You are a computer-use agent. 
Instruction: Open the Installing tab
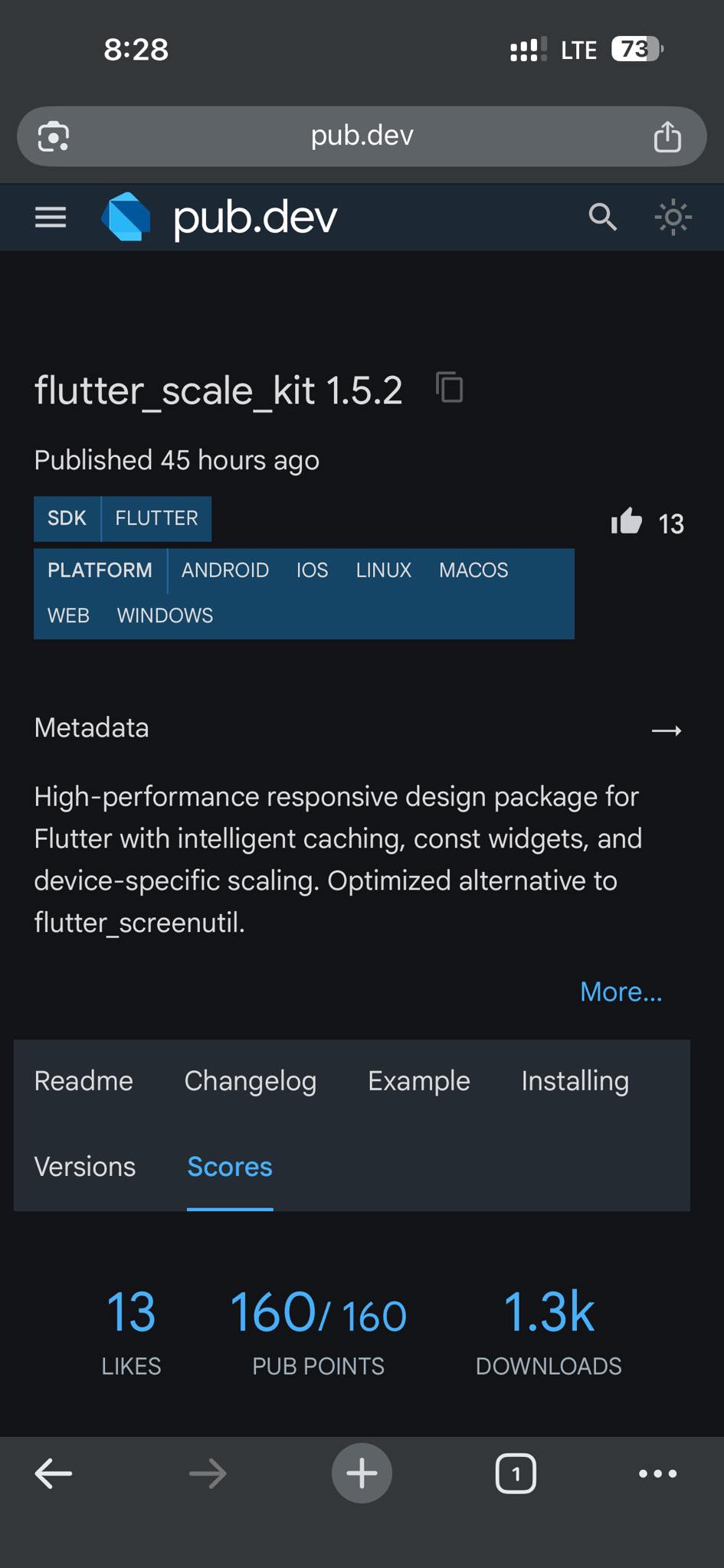point(575,1081)
